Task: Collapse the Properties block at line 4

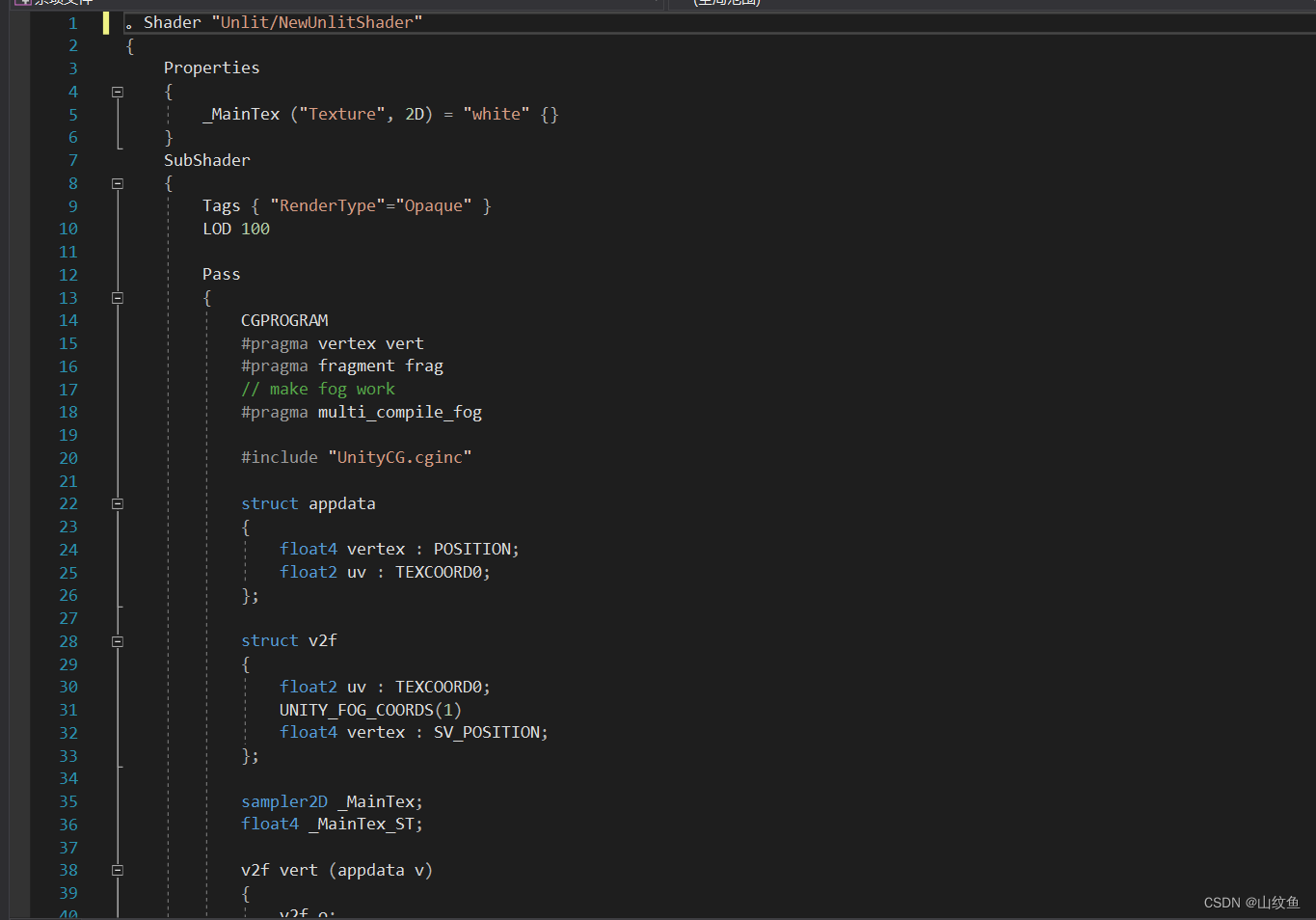Action: 118,92
